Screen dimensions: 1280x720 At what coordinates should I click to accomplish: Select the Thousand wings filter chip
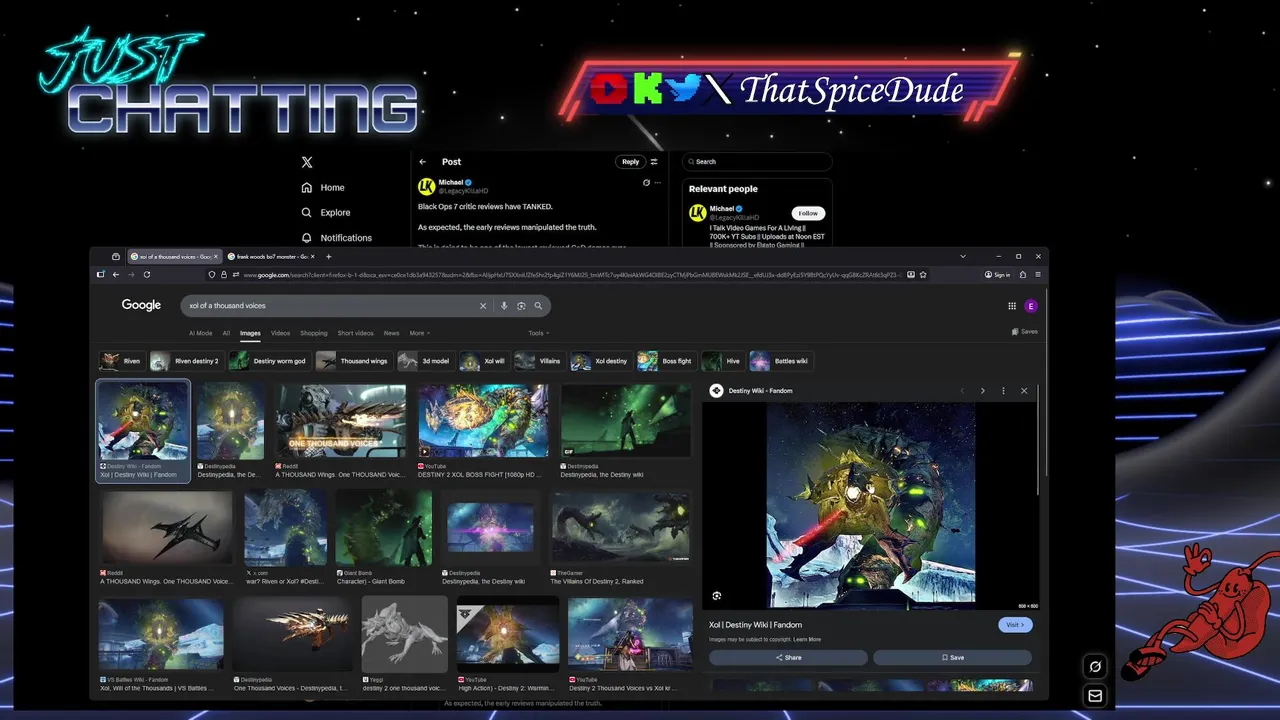click(353, 361)
